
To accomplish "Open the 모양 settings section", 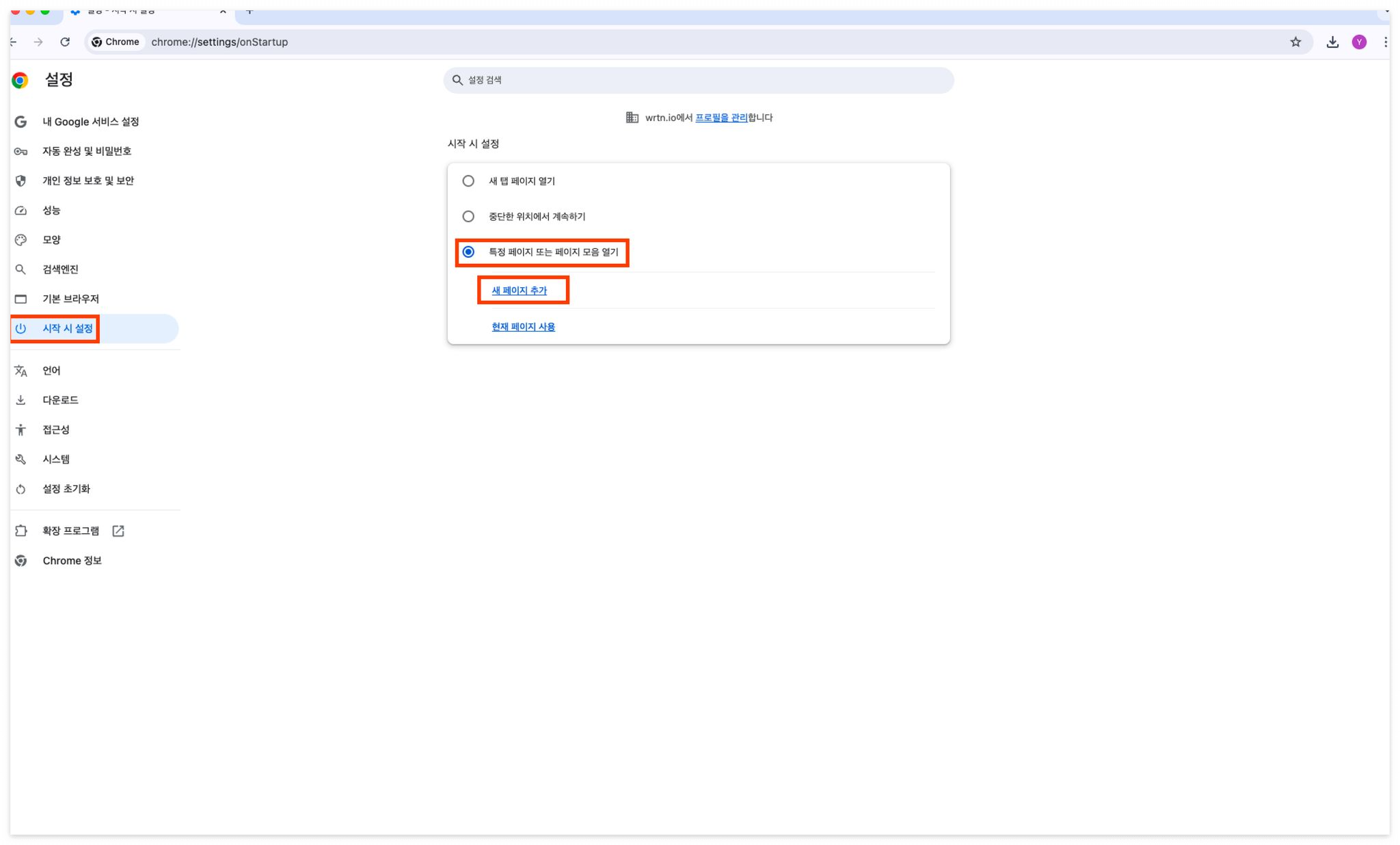I will [51, 240].
